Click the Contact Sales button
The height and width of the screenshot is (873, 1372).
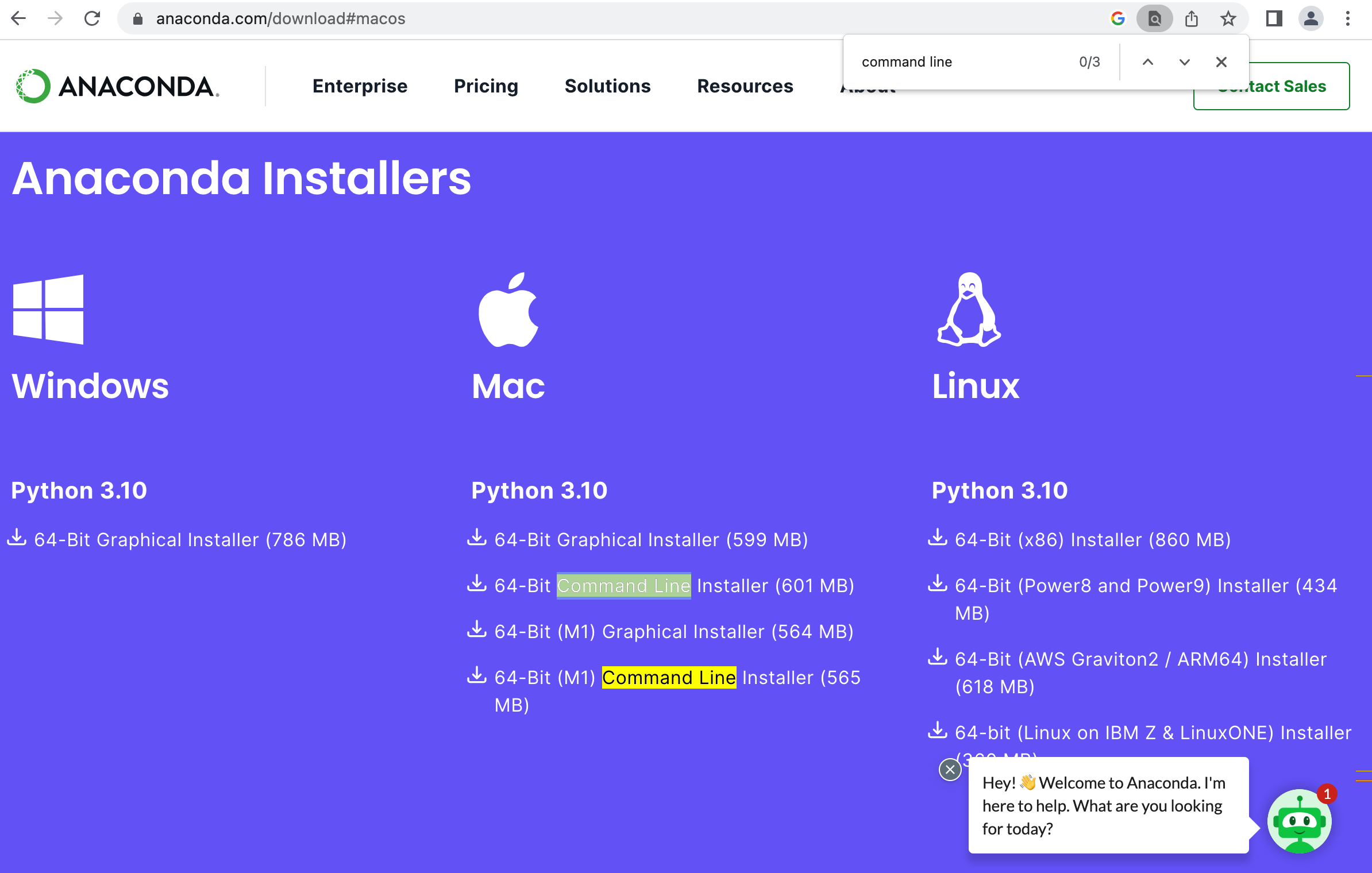(1271, 86)
